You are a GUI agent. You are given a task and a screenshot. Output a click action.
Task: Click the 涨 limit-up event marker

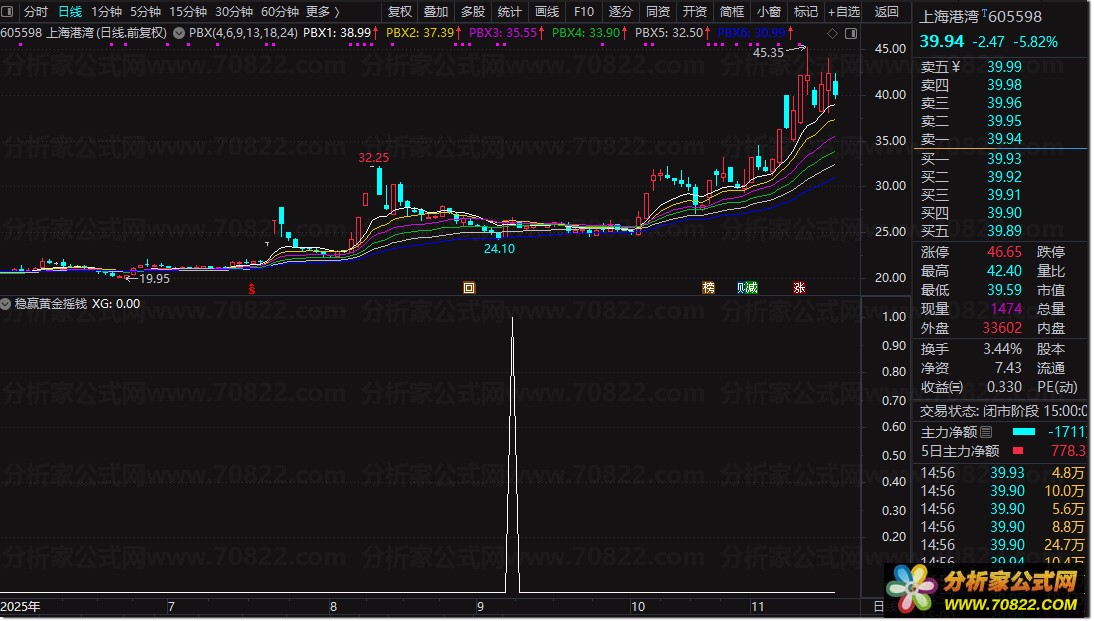(x=800, y=287)
